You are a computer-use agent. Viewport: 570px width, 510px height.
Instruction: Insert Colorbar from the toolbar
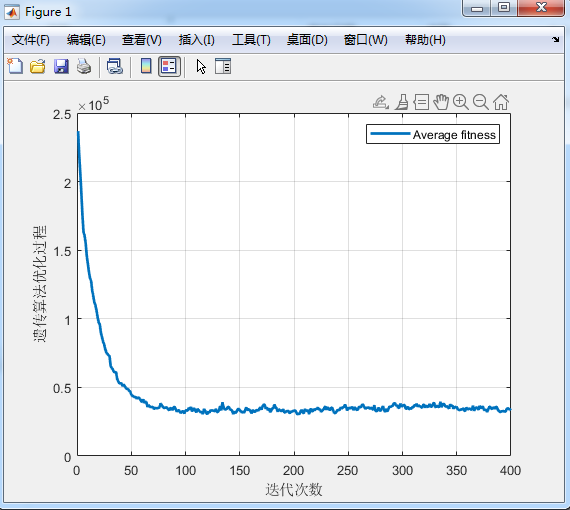[146, 66]
